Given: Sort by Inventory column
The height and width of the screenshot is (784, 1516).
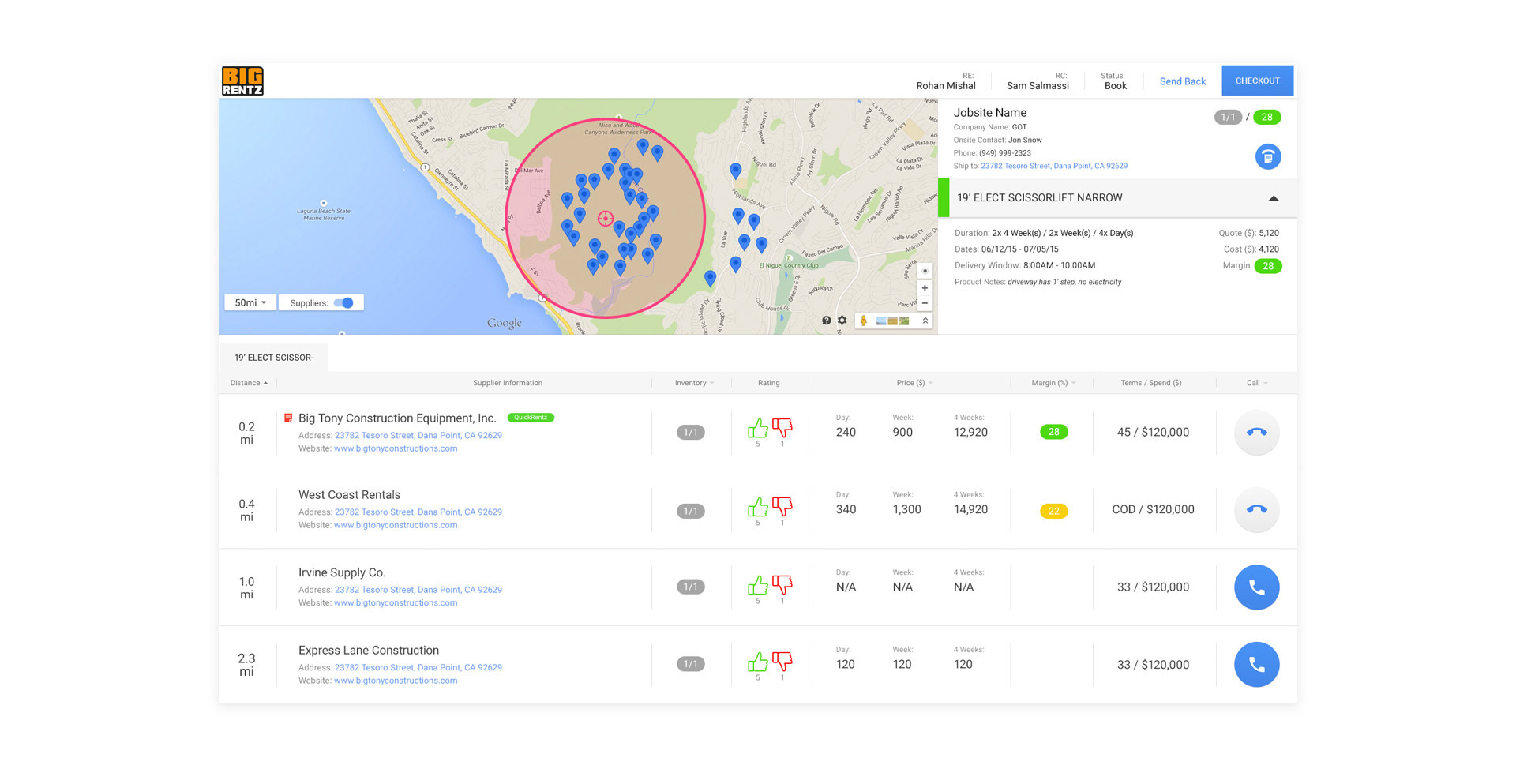Looking at the screenshot, I should coord(694,383).
